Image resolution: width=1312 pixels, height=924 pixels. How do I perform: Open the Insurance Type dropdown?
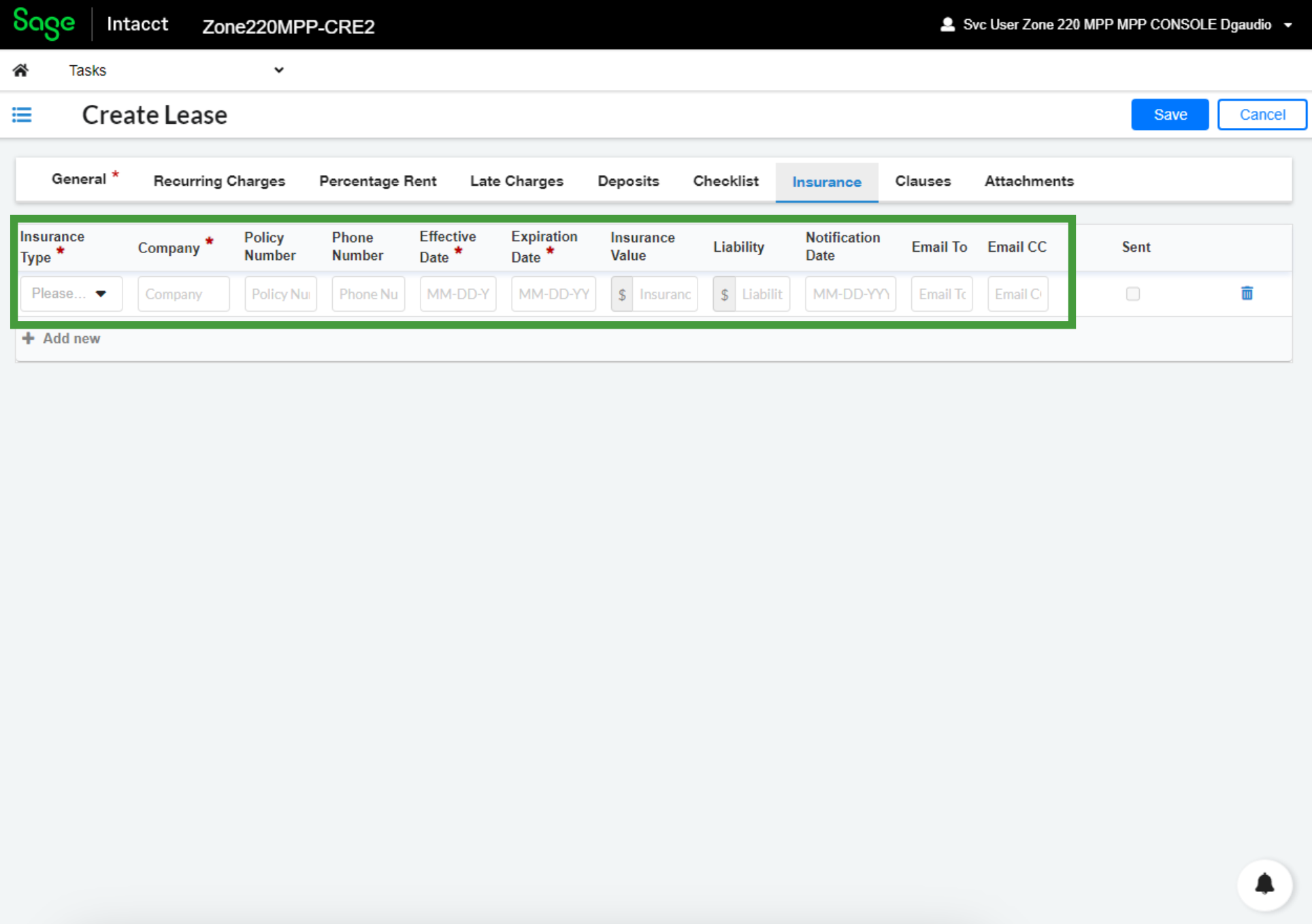coord(71,294)
